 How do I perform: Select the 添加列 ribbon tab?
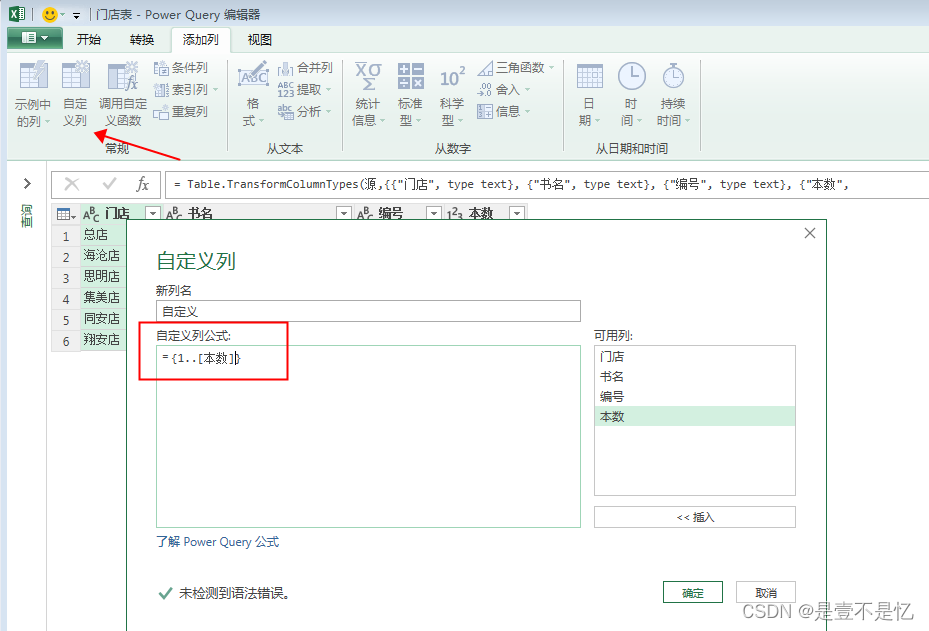200,40
